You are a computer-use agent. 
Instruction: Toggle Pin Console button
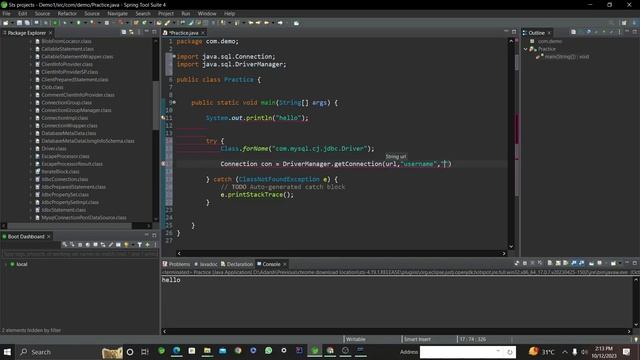click(591, 263)
